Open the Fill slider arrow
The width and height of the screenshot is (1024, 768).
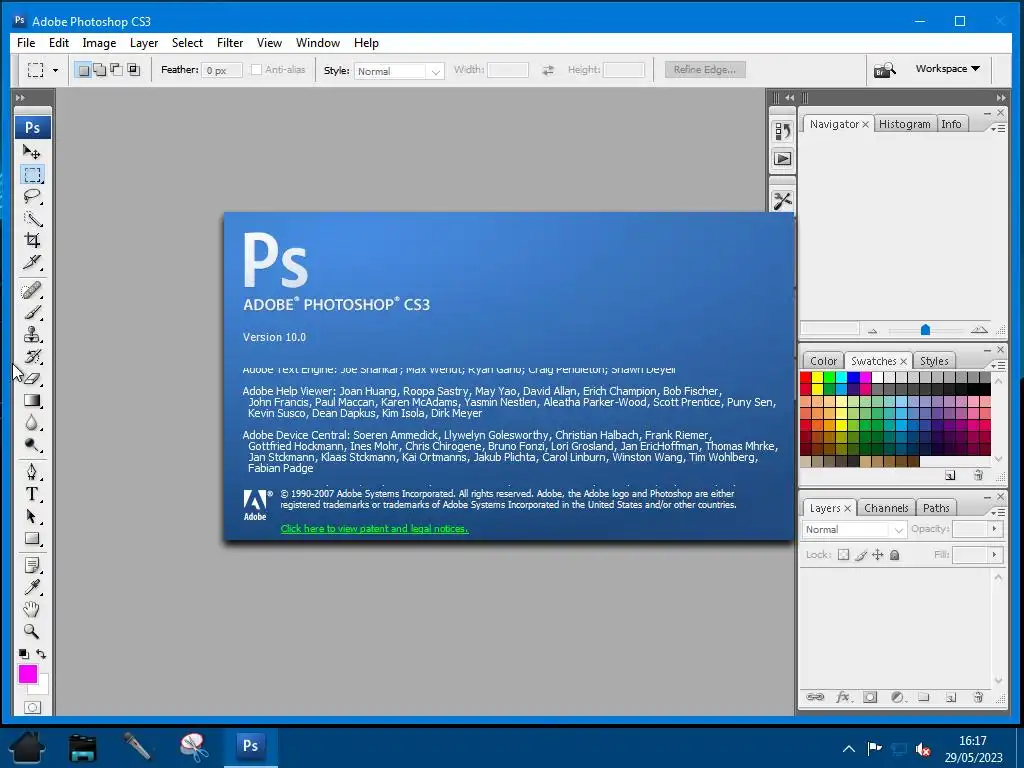(995, 555)
